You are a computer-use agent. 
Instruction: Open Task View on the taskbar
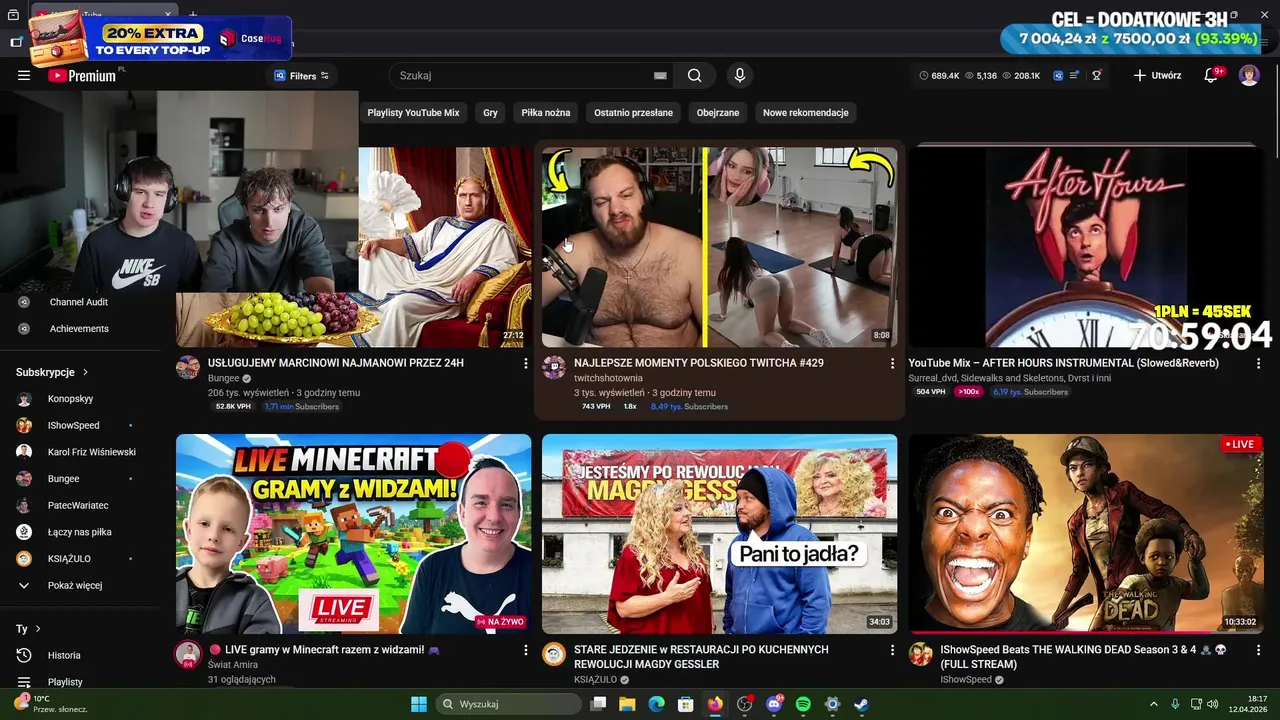coord(598,704)
